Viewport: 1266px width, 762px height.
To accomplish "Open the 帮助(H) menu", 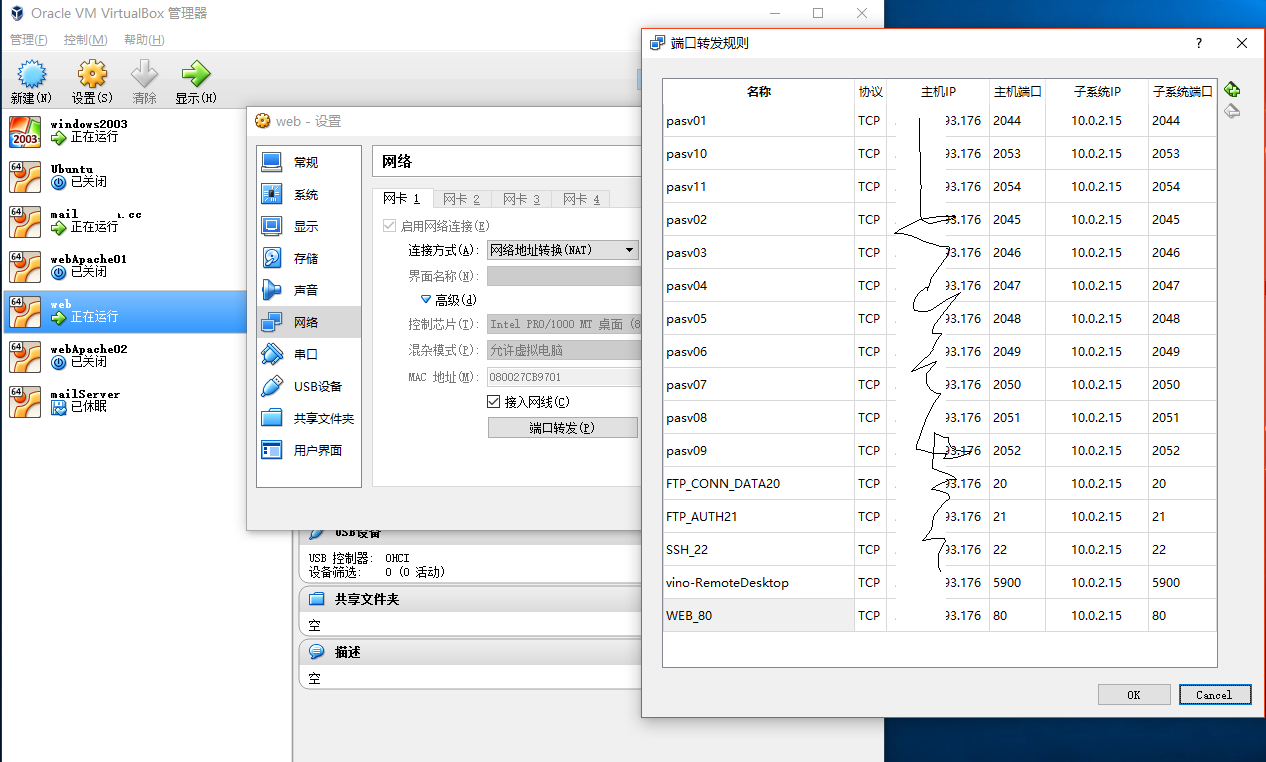I will [x=144, y=40].
